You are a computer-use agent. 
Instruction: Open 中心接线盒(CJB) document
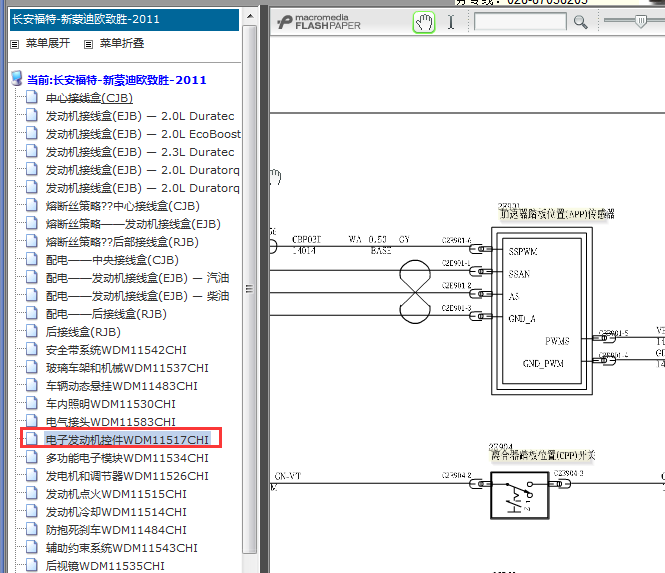(89, 98)
